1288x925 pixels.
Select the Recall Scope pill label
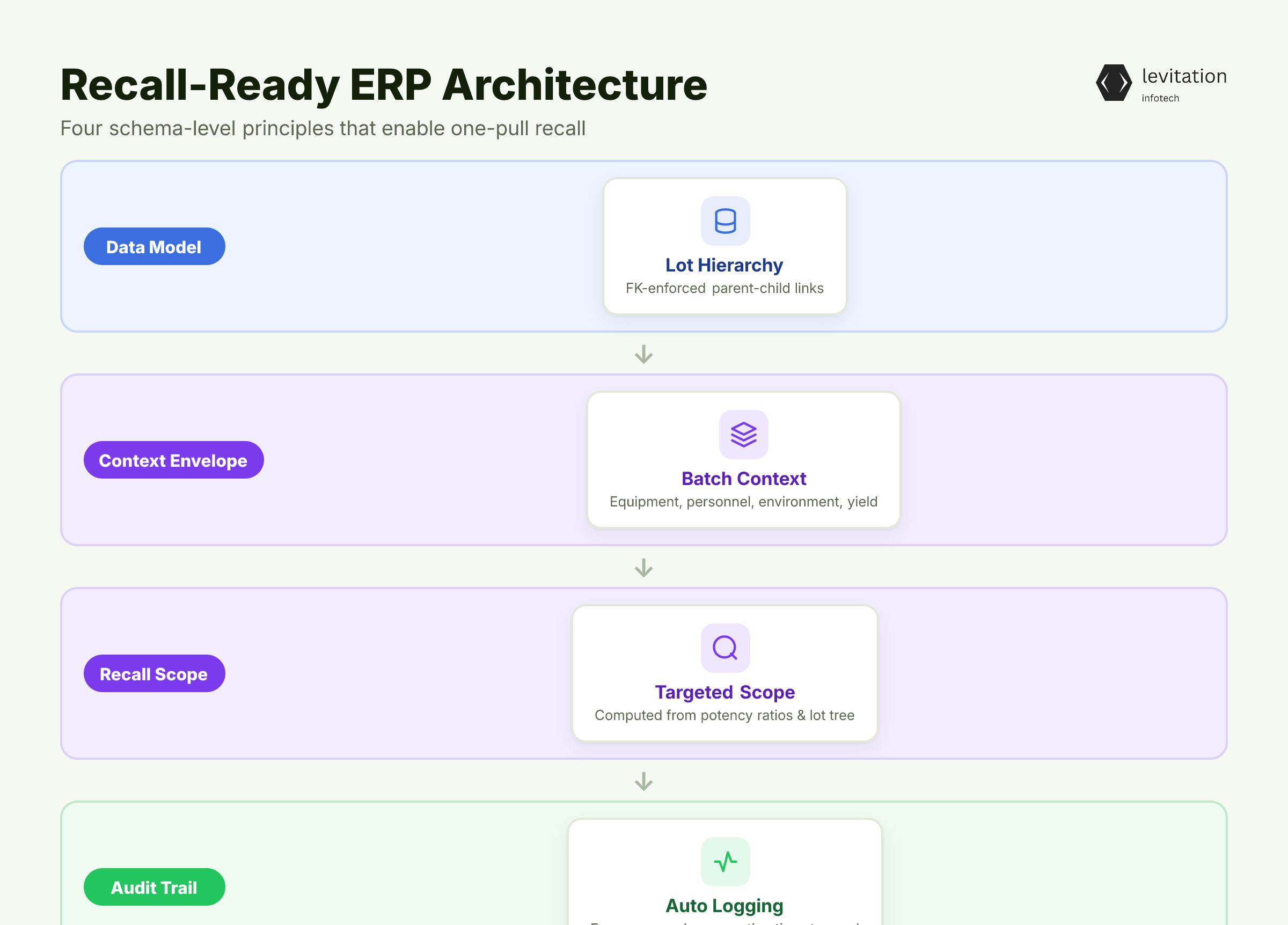point(155,673)
